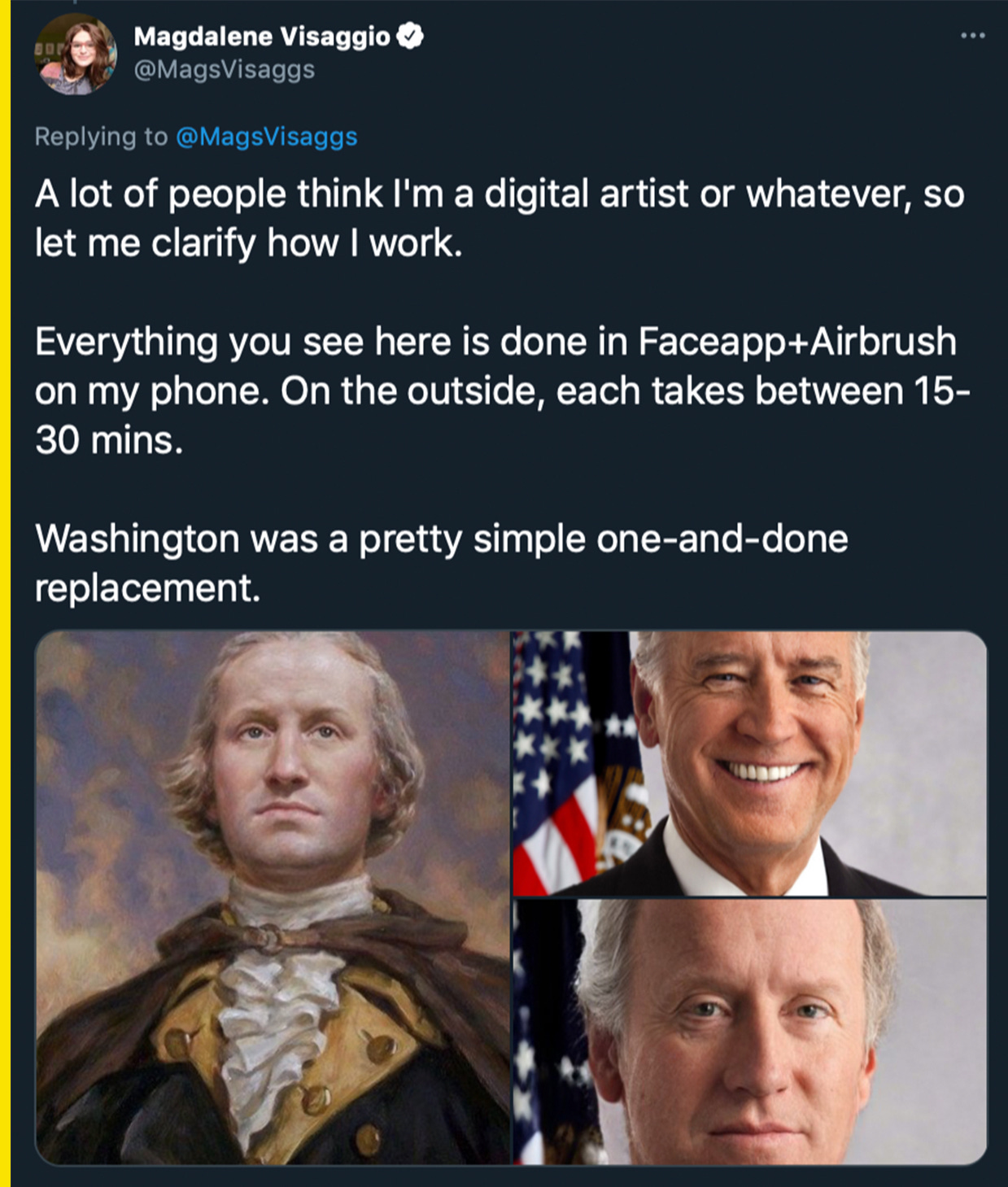Click the '30 mins.' text in the tweet
The width and height of the screenshot is (1008, 1187).
tap(109, 441)
